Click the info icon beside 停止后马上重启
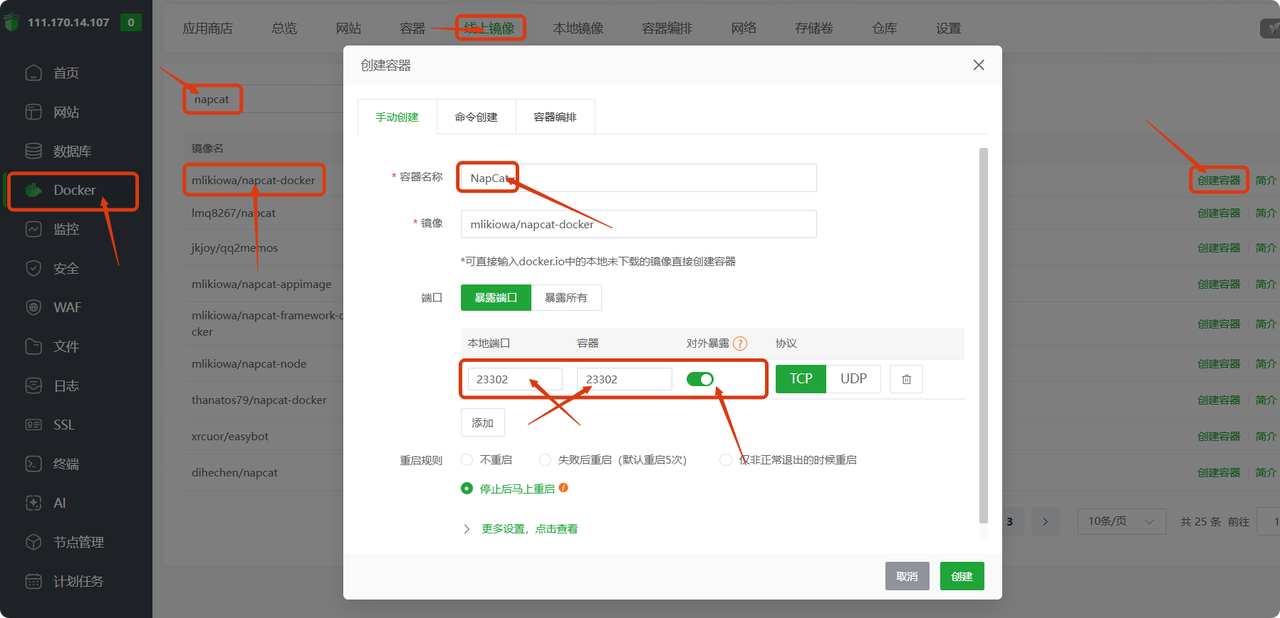 pyautogui.click(x=564, y=488)
